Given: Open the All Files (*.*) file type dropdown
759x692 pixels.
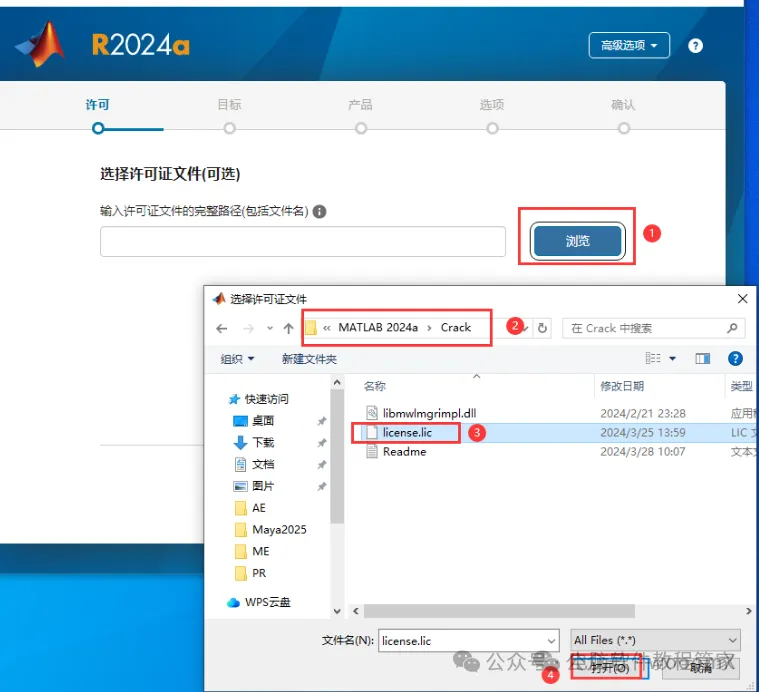Looking at the screenshot, I should pos(655,640).
